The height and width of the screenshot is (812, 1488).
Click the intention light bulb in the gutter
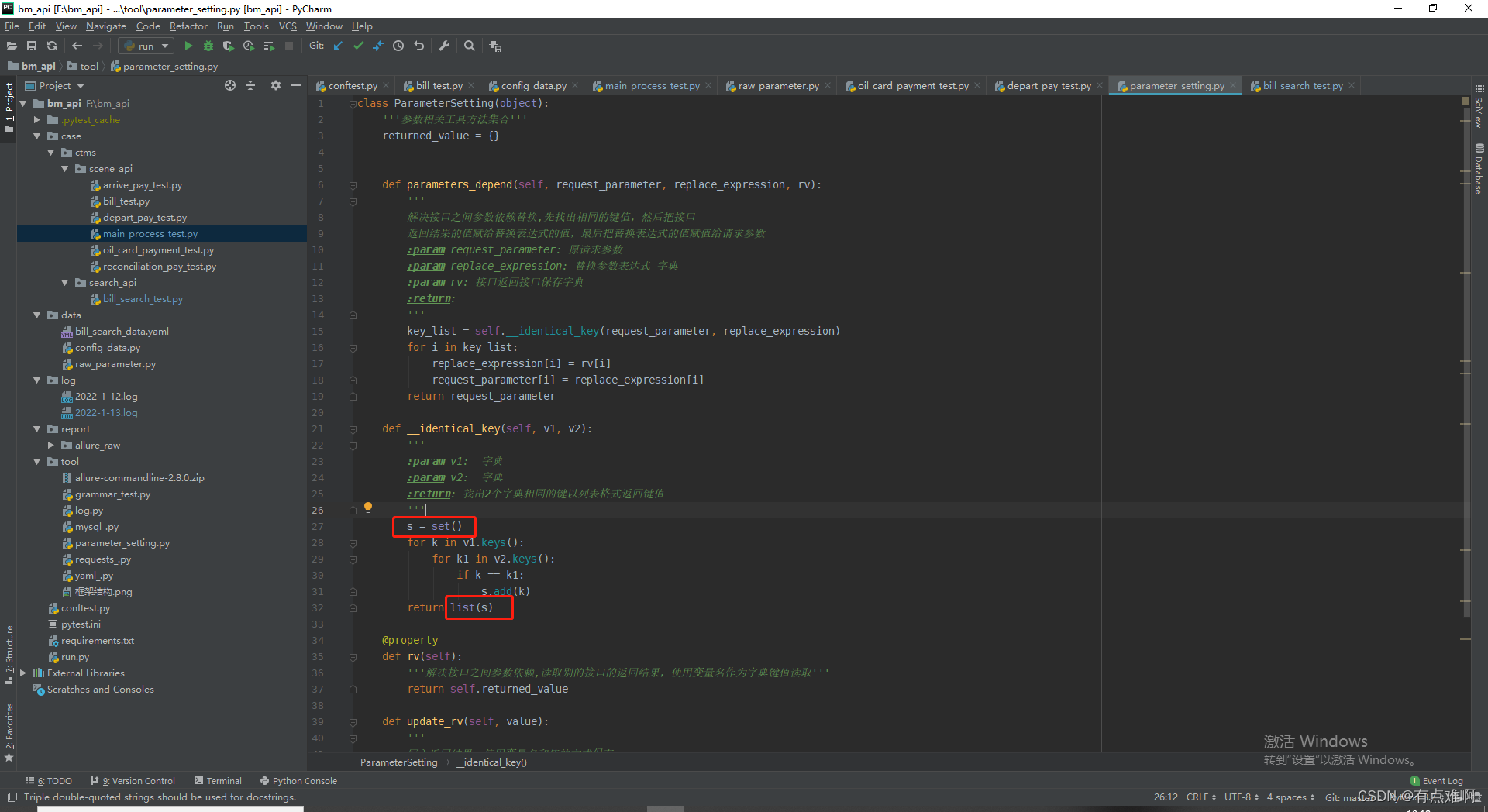pyautogui.click(x=368, y=507)
